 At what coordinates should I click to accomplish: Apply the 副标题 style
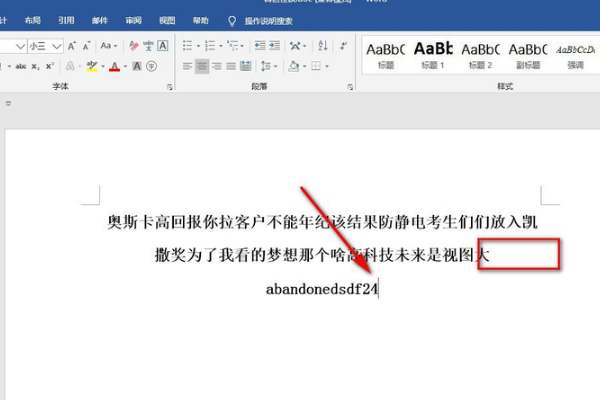tap(526, 54)
